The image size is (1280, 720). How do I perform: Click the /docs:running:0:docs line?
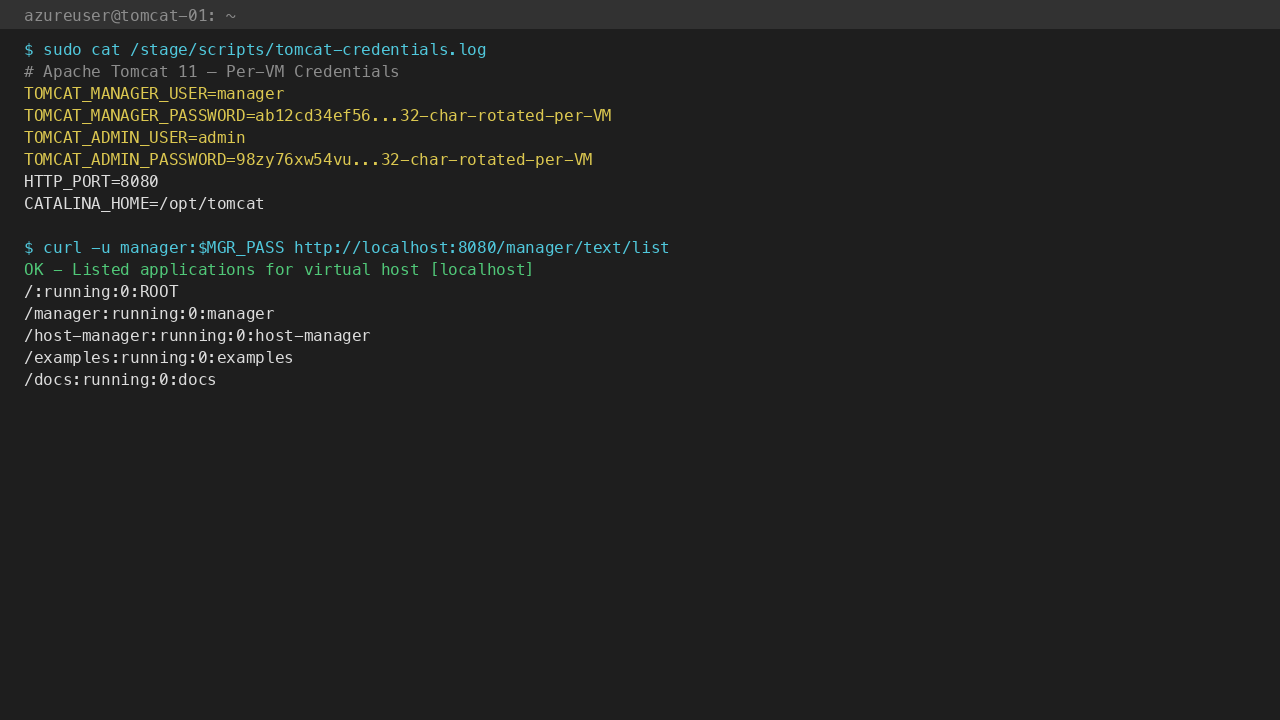coord(120,380)
